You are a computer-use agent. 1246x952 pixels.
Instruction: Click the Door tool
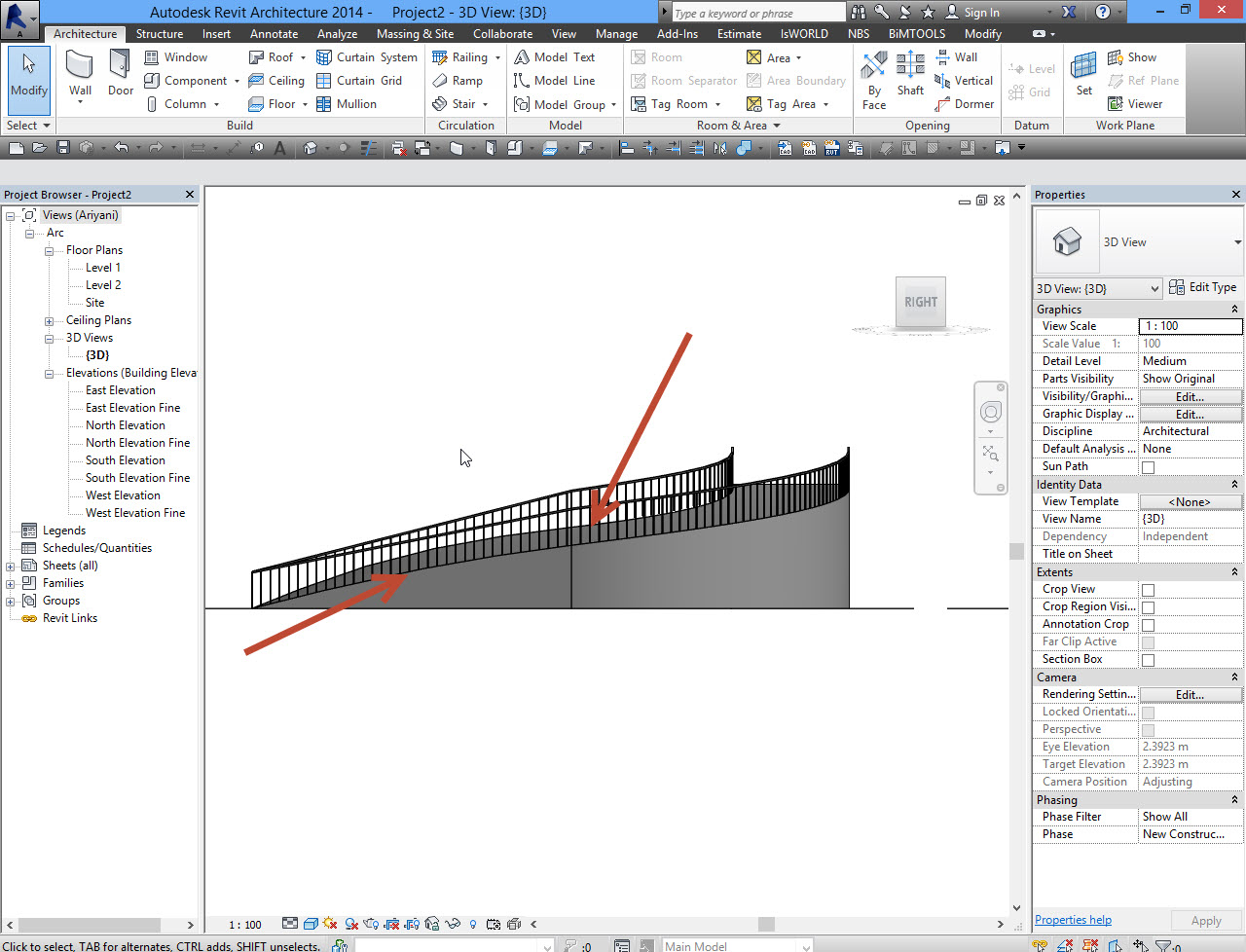[x=120, y=73]
